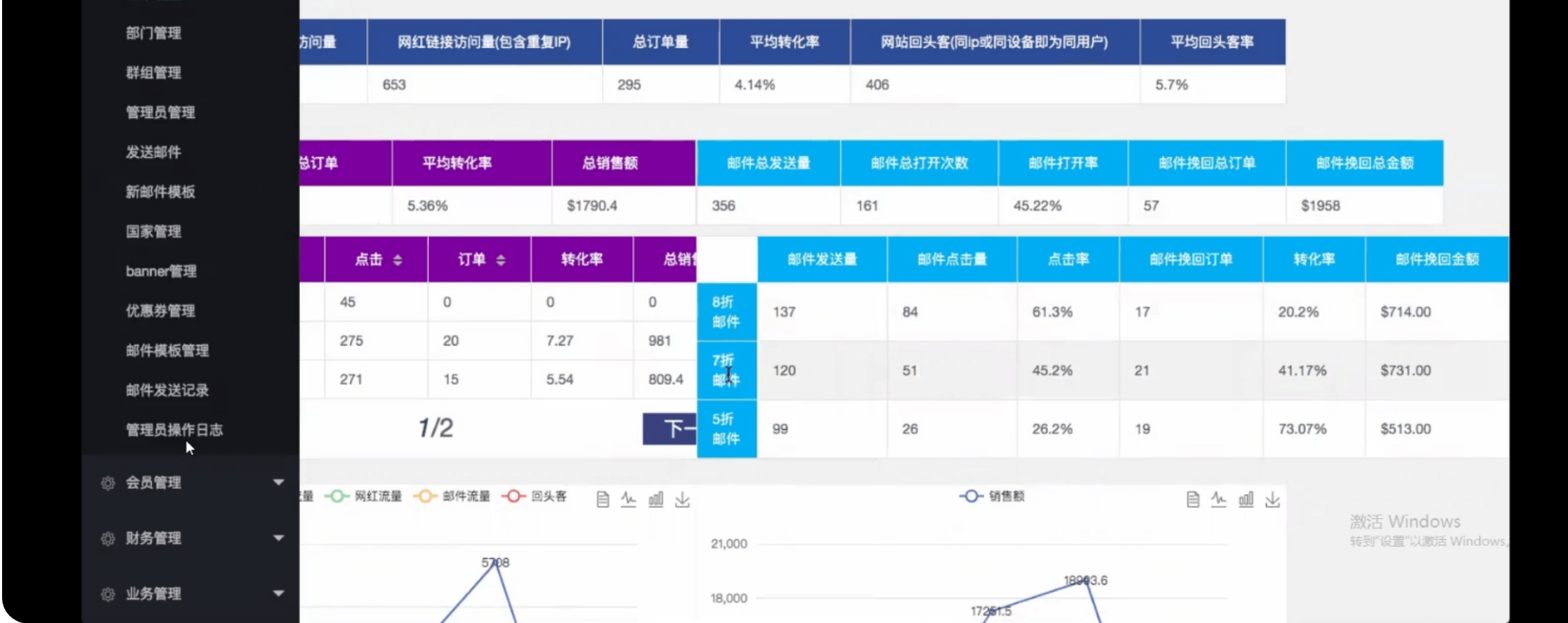
Task: Click 5708 data point on traffic chart
Action: click(x=496, y=563)
